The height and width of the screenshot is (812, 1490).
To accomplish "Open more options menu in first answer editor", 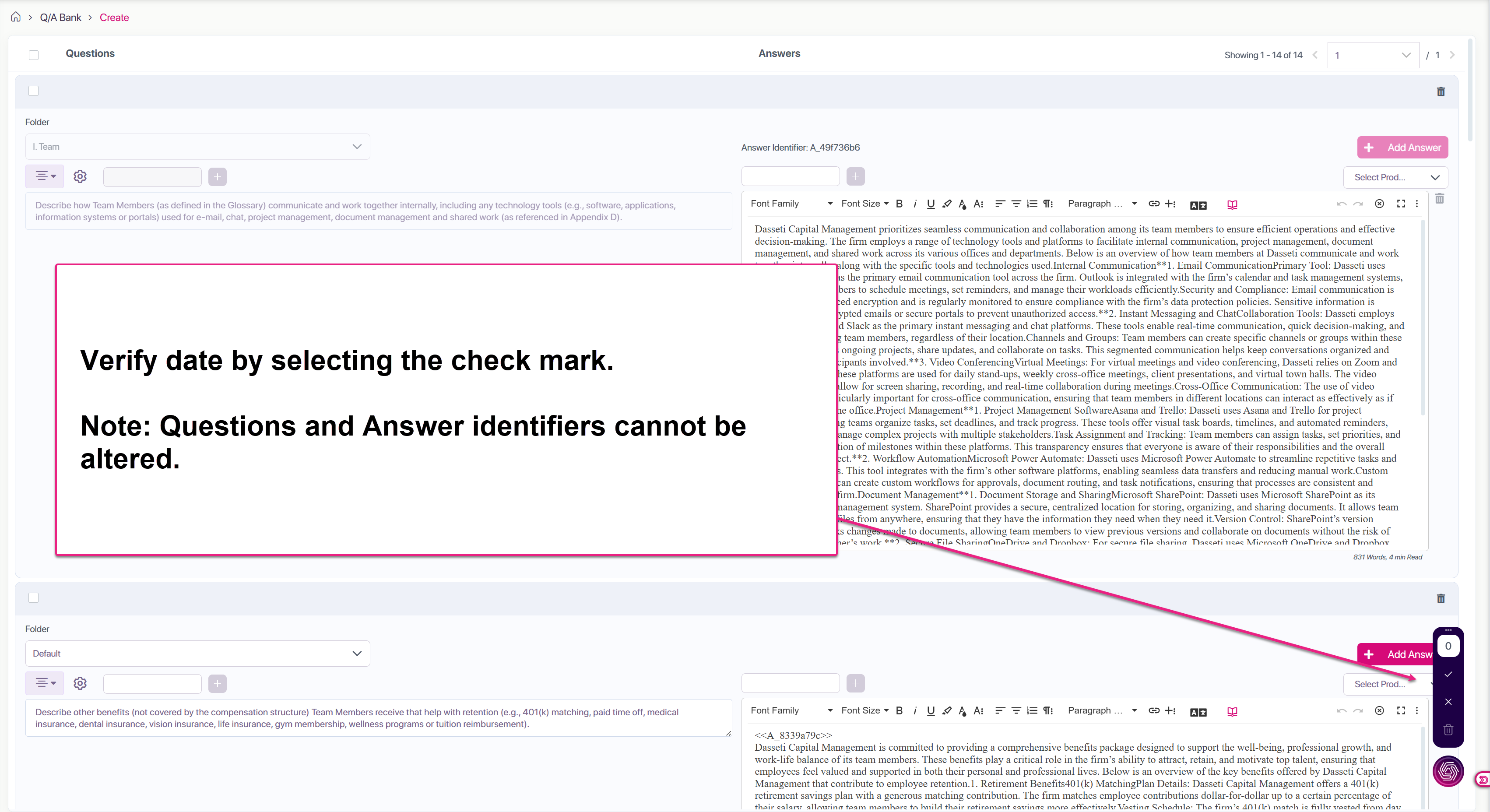I will pyautogui.click(x=1416, y=204).
